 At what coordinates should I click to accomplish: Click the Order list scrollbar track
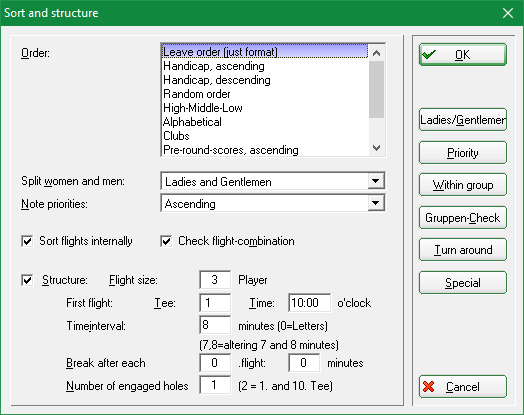pyautogui.click(x=377, y=129)
